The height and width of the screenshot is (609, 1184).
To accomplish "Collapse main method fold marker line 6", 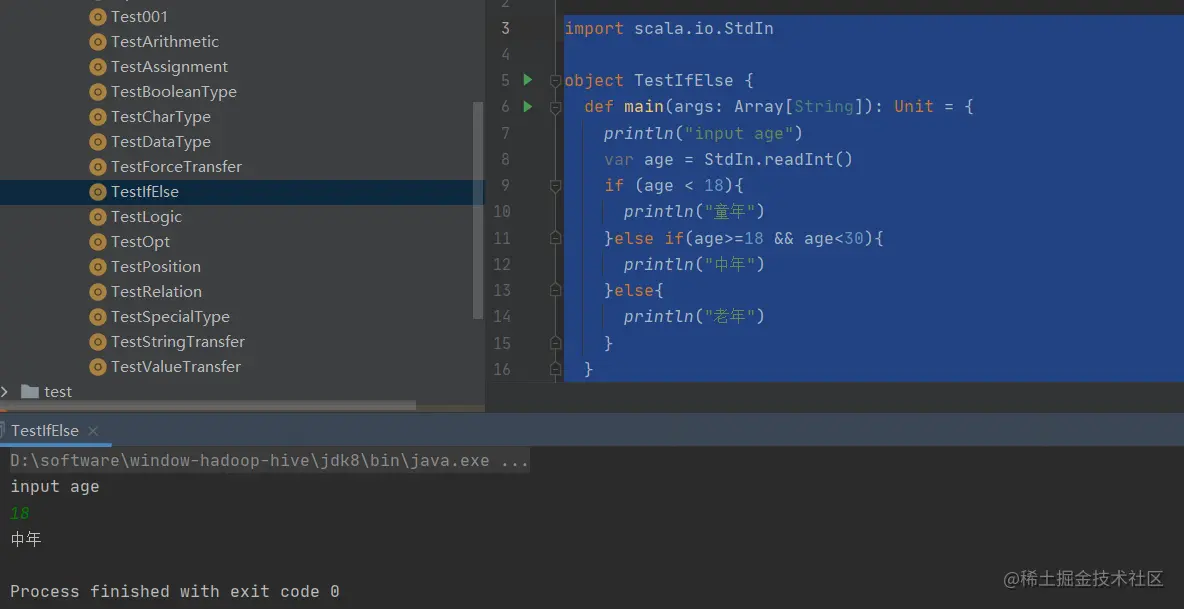I will [x=556, y=107].
